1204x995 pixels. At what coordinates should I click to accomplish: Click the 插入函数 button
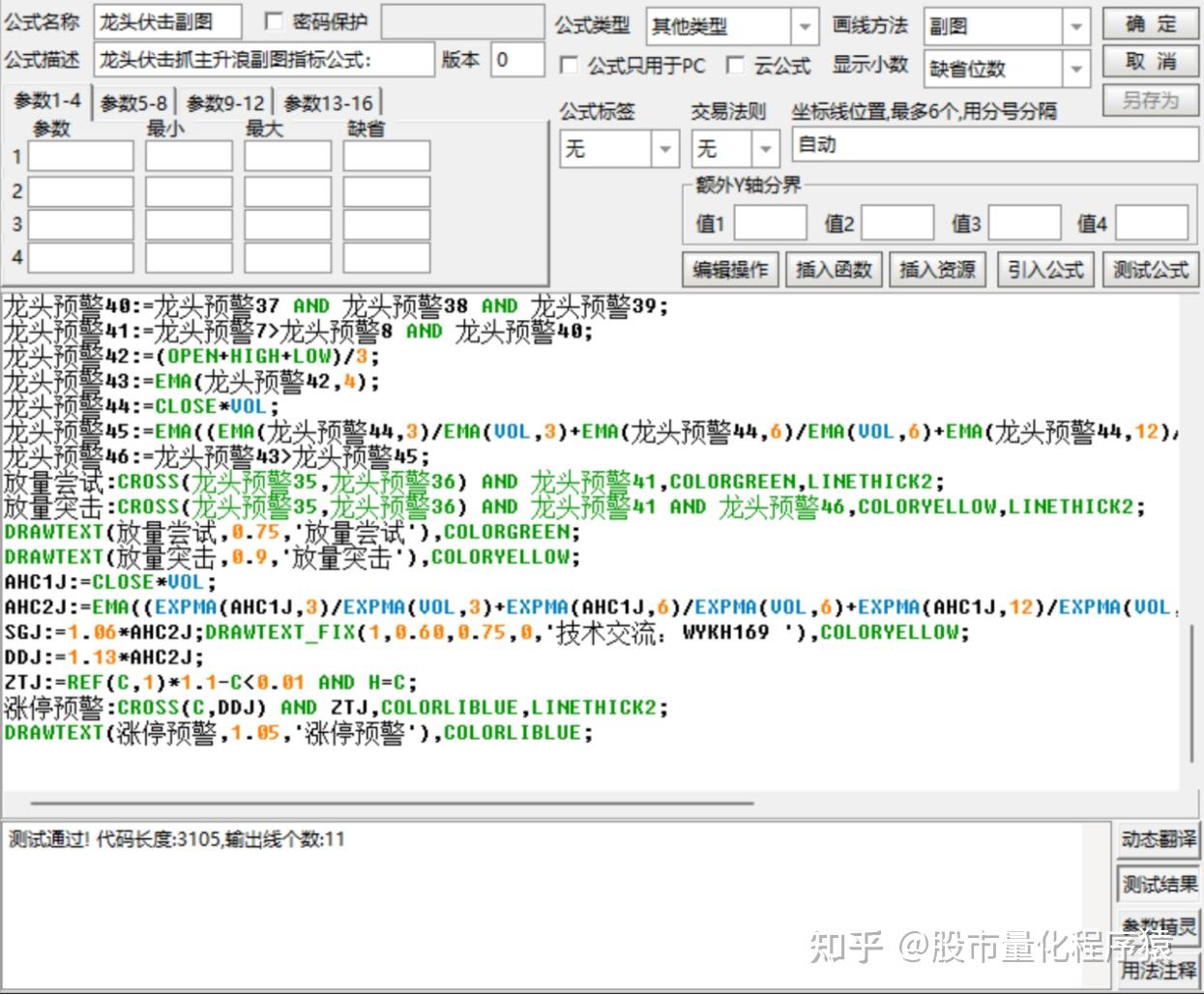tap(835, 270)
